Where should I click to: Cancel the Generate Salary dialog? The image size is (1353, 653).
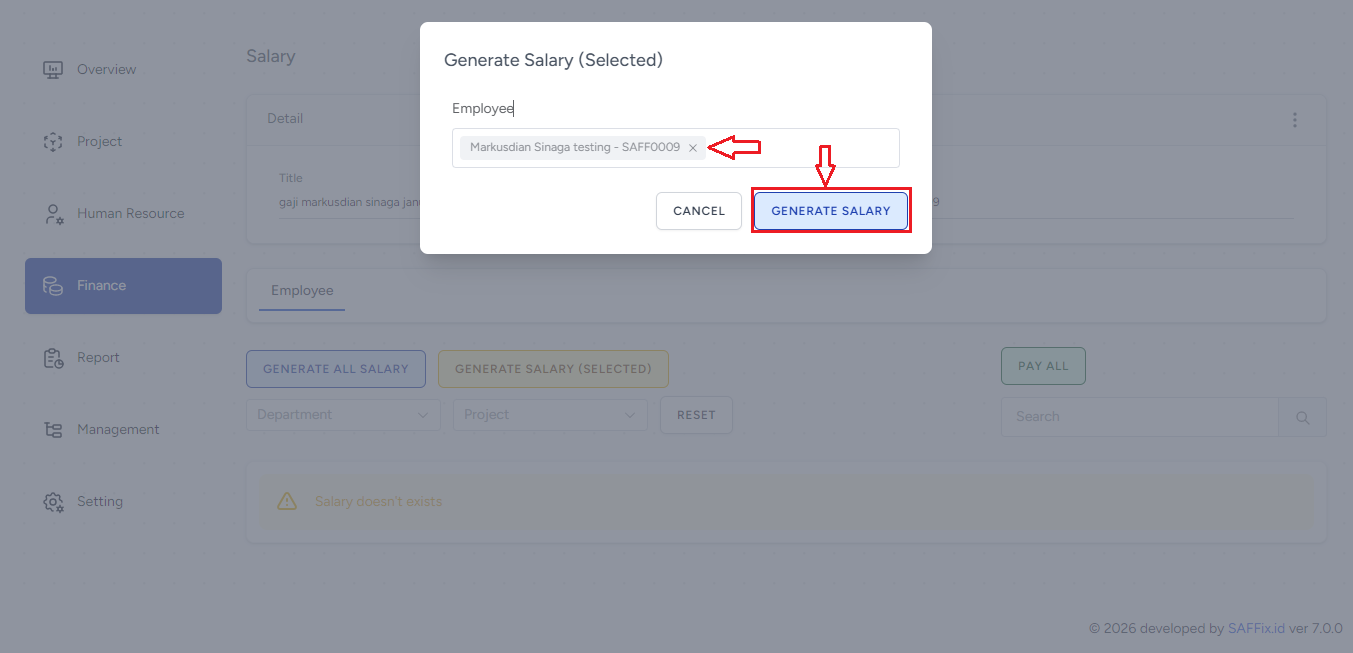point(699,211)
